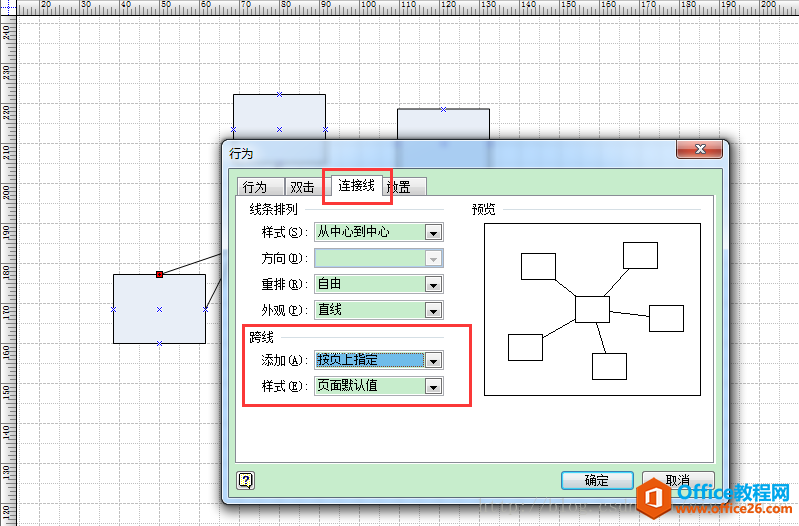Expand the 样式(E) line jump dropdown arrow
This screenshot has height=526, width=799.
coord(433,386)
